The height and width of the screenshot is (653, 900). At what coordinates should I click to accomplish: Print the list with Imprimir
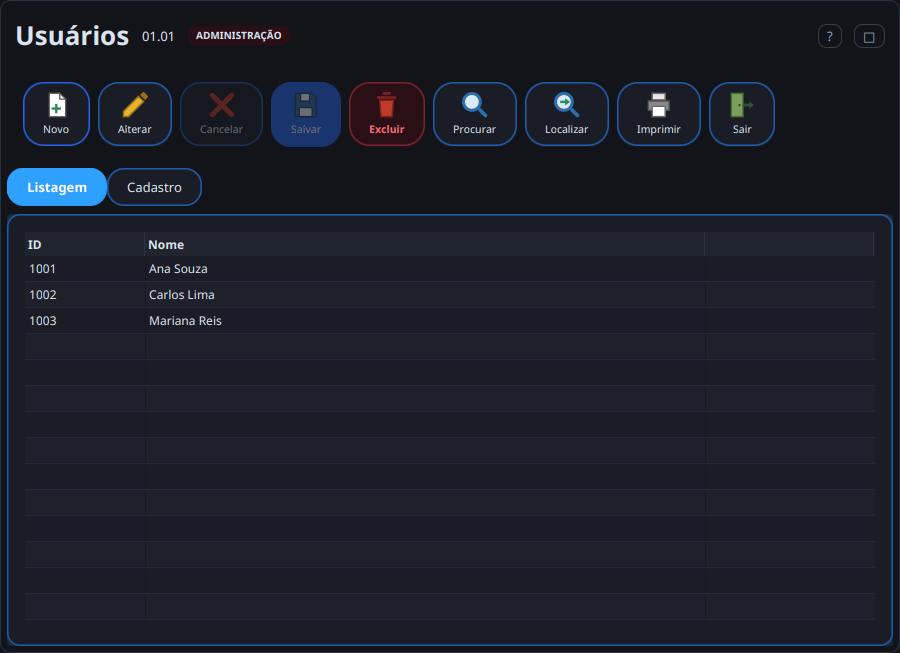[x=658, y=114]
